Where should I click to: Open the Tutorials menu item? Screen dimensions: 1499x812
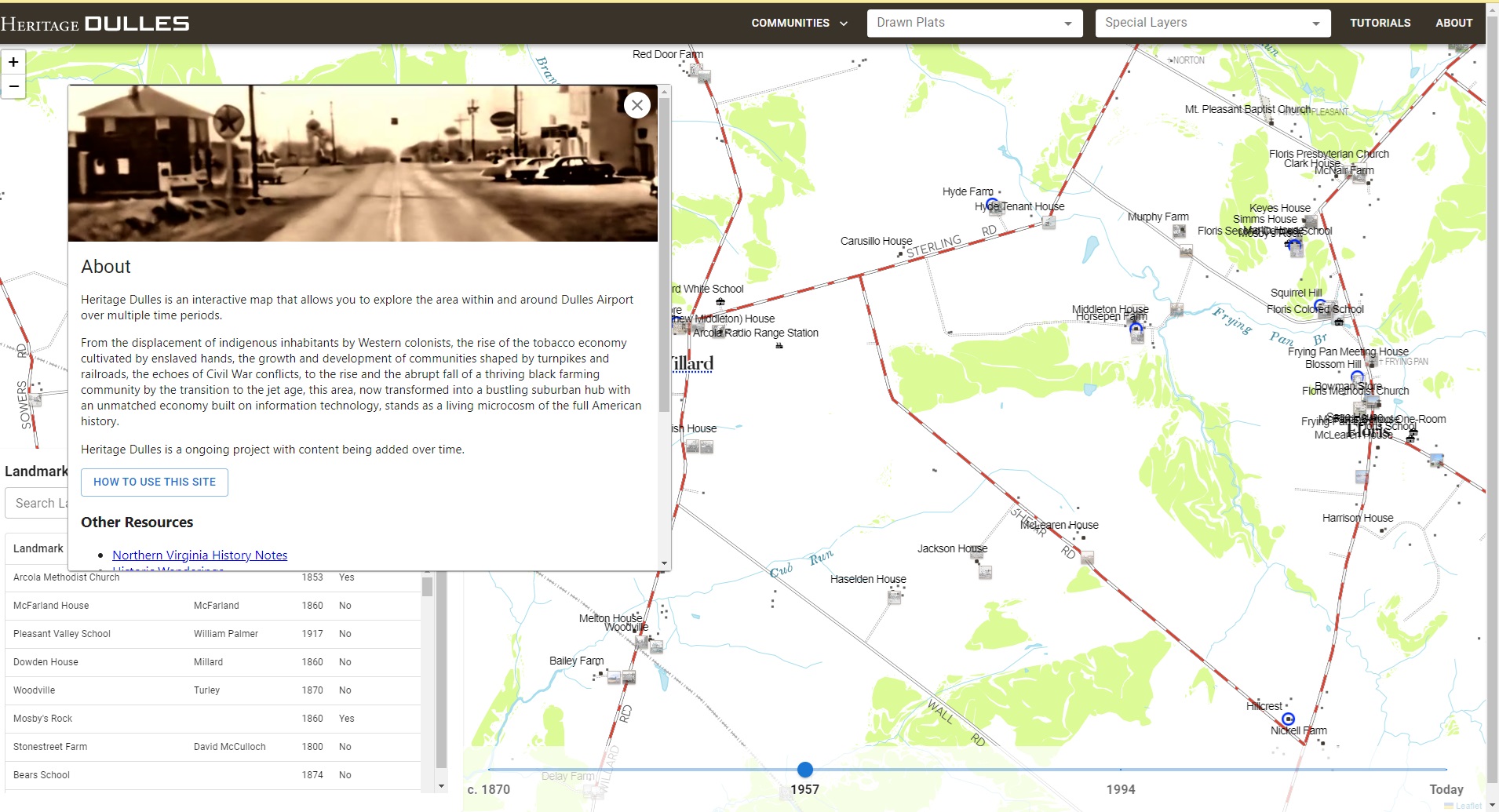[x=1380, y=23]
